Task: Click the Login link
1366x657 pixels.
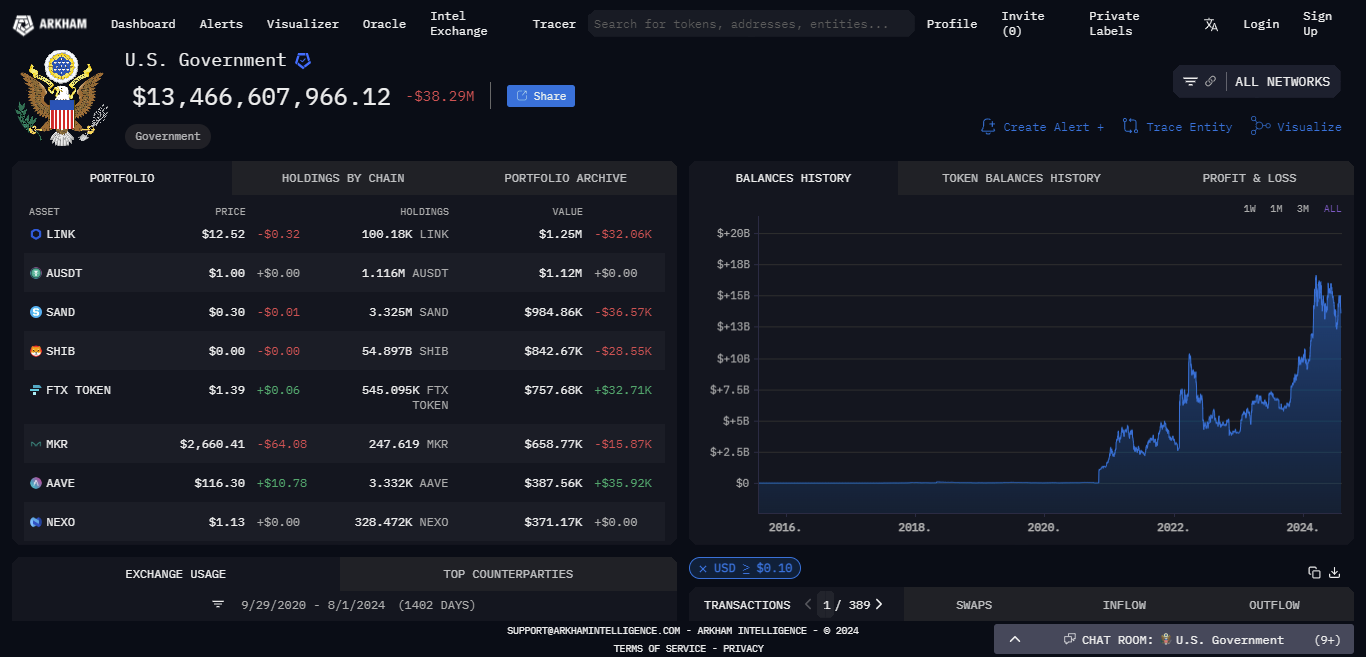Action: [x=1261, y=24]
